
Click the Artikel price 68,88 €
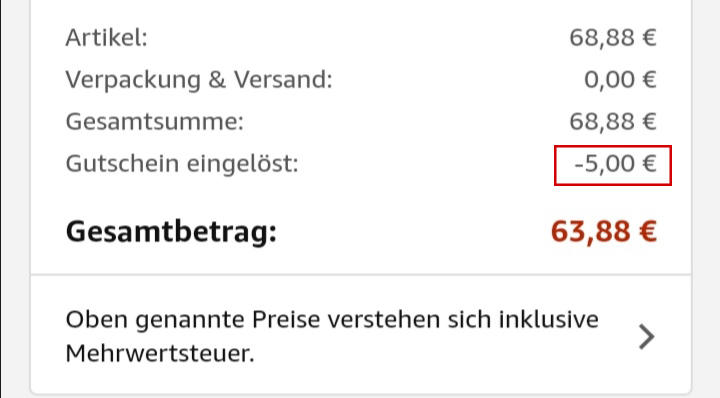[x=613, y=38]
